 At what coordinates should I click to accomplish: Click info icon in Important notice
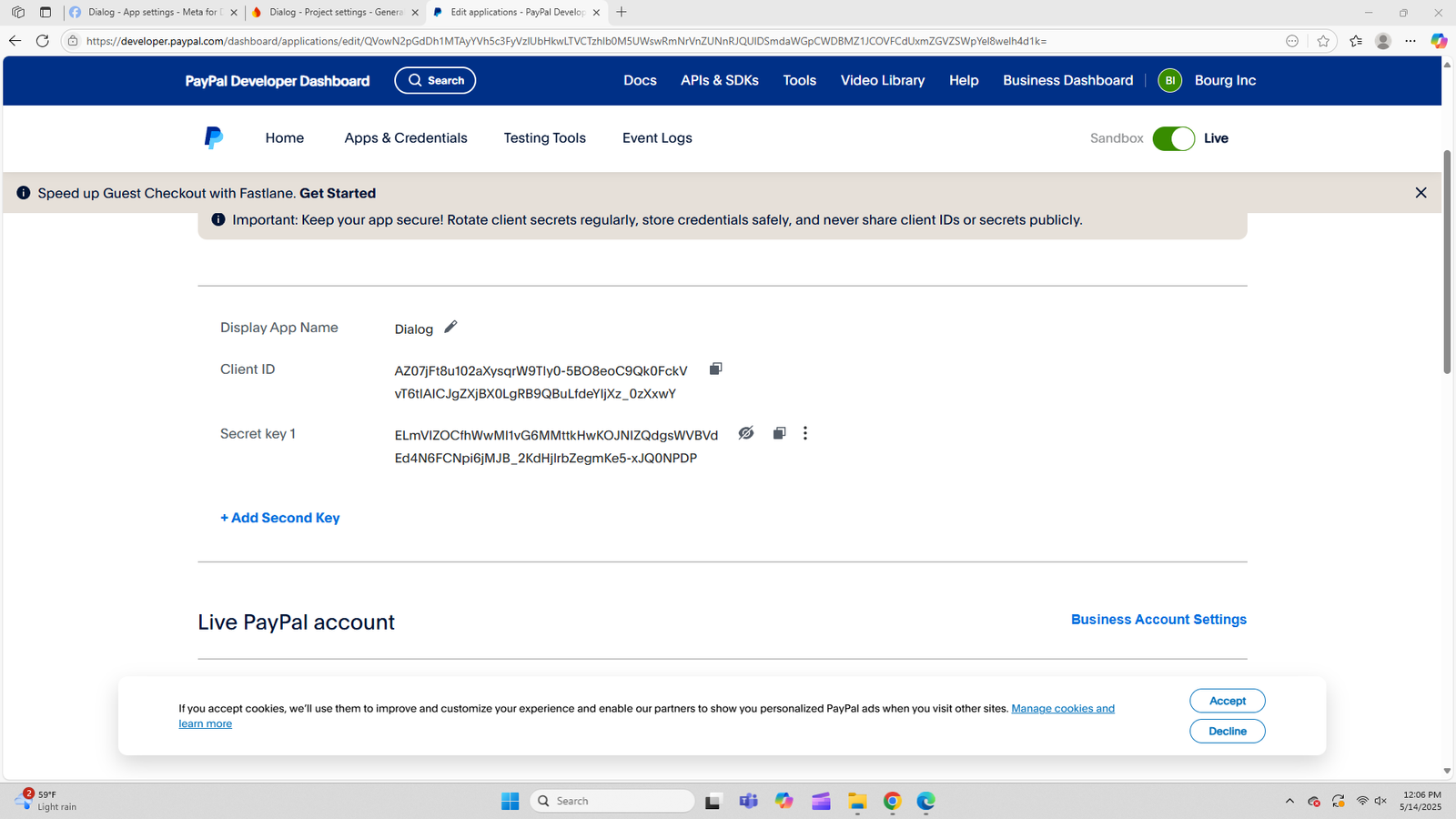point(218,219)
